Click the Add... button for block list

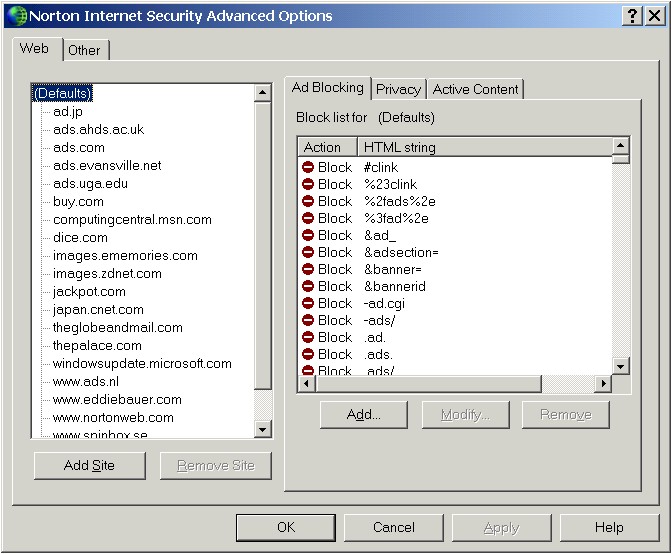364,415
